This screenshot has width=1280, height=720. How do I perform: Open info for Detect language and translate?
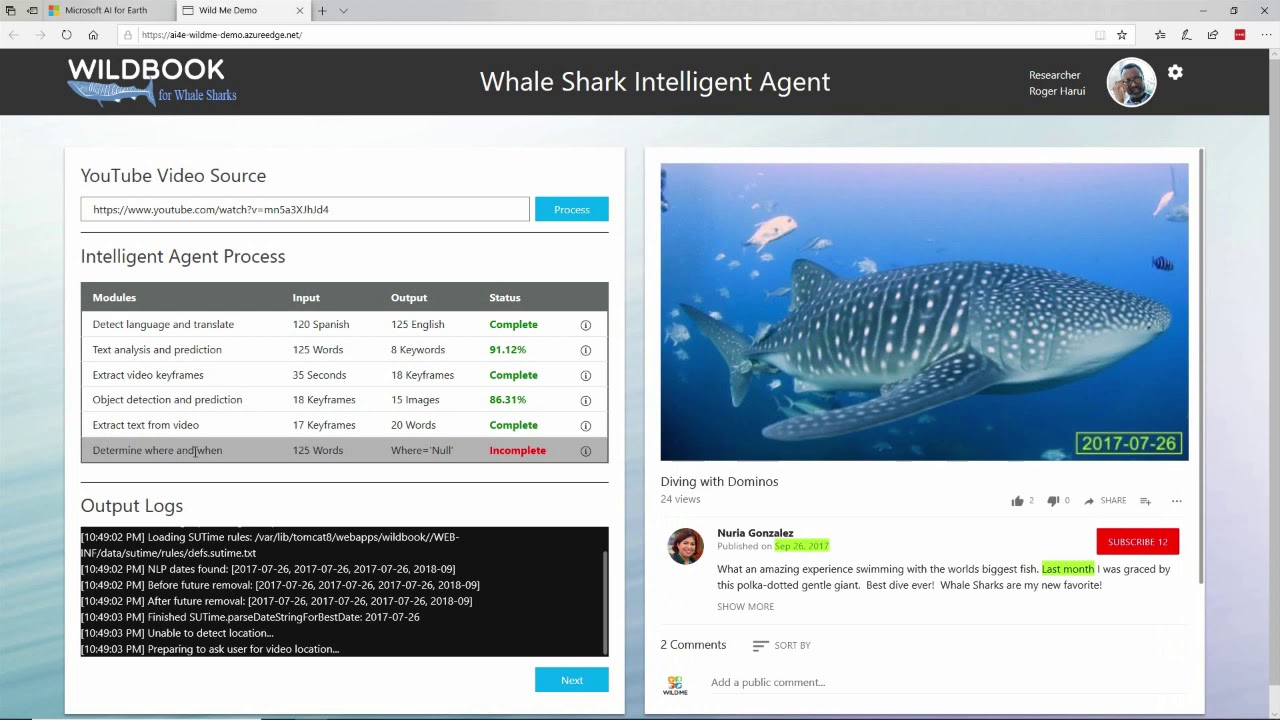[x=586, y=325]
